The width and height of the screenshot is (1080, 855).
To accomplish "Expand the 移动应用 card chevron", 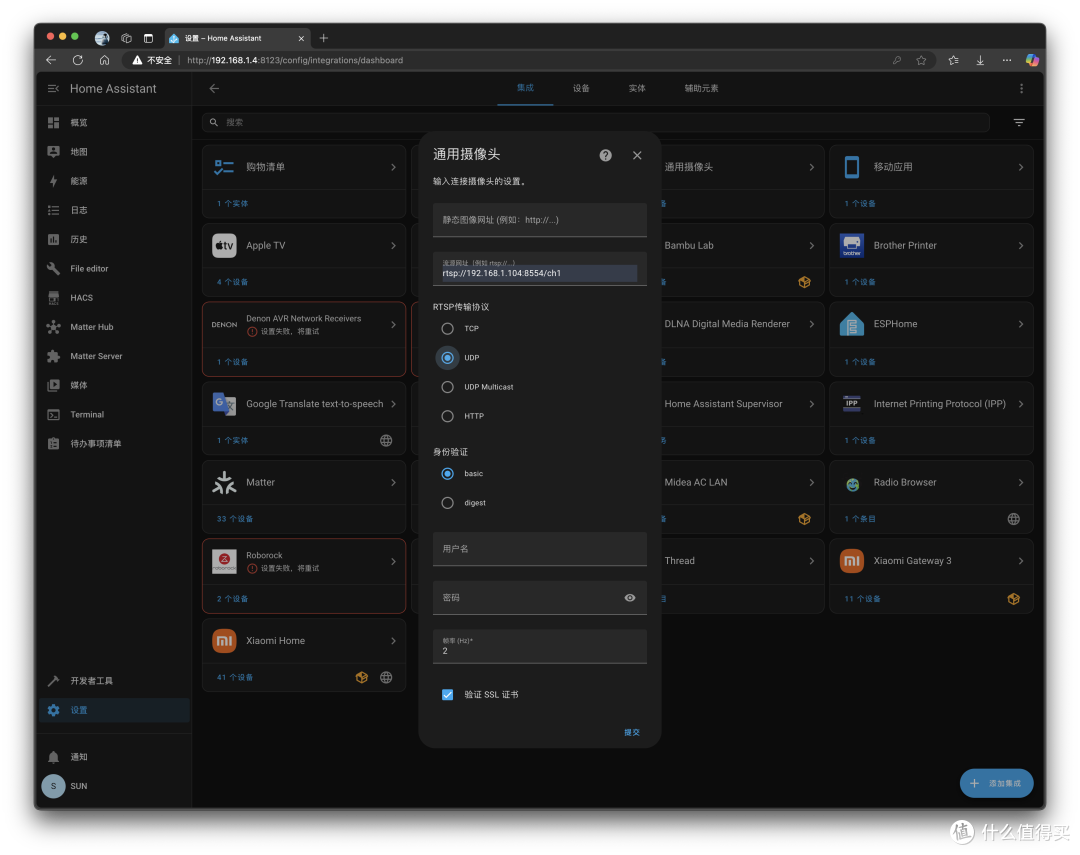I will click(1021, 167).
